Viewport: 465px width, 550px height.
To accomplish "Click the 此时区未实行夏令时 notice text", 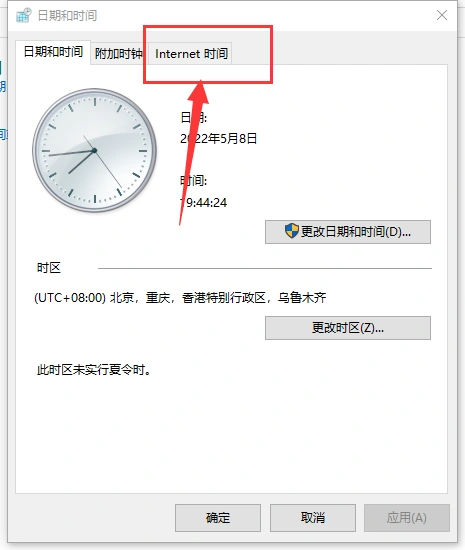I will [94, 370].
